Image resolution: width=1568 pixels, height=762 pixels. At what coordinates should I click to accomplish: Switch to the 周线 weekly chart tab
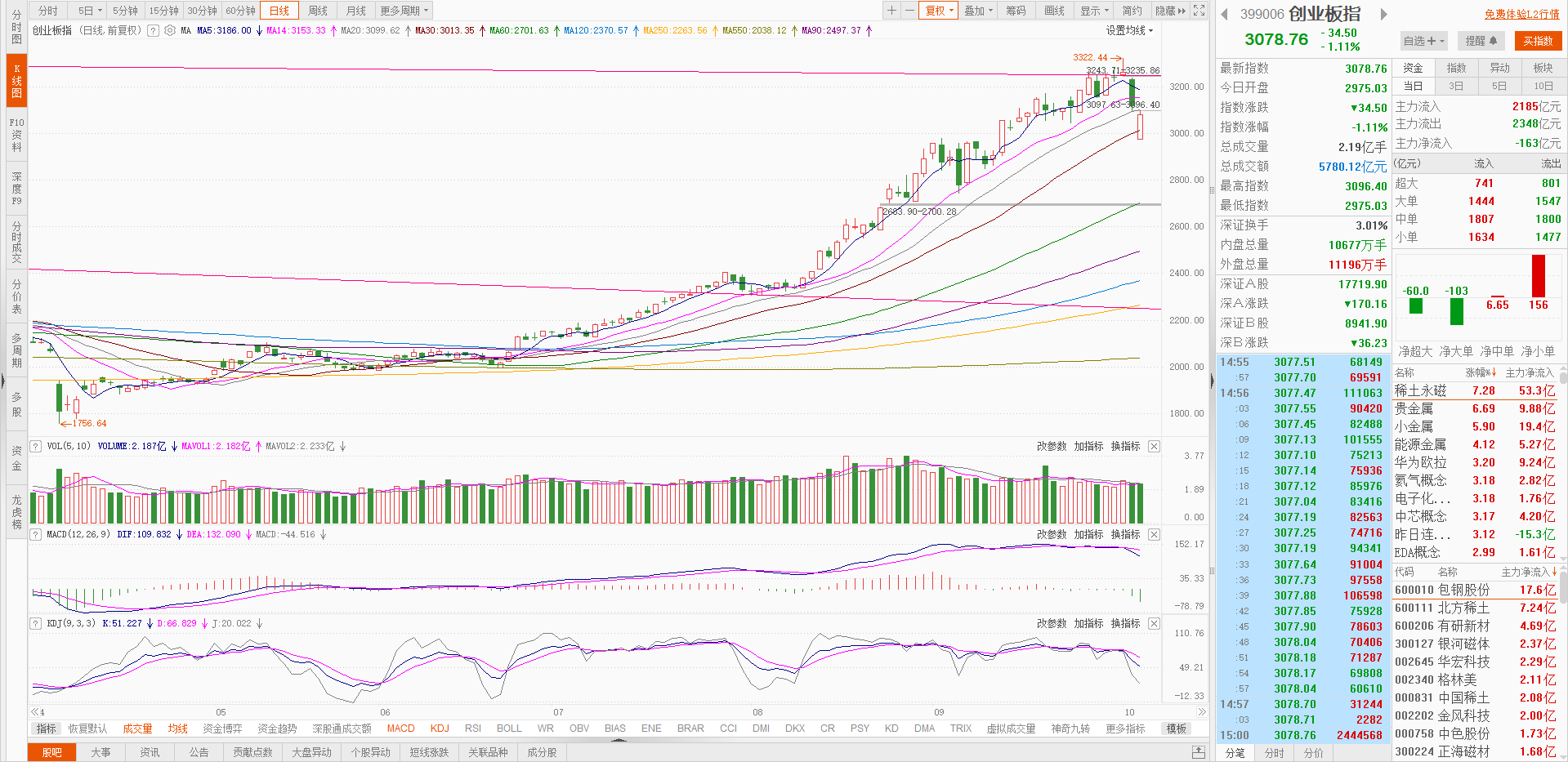[318, 11]
